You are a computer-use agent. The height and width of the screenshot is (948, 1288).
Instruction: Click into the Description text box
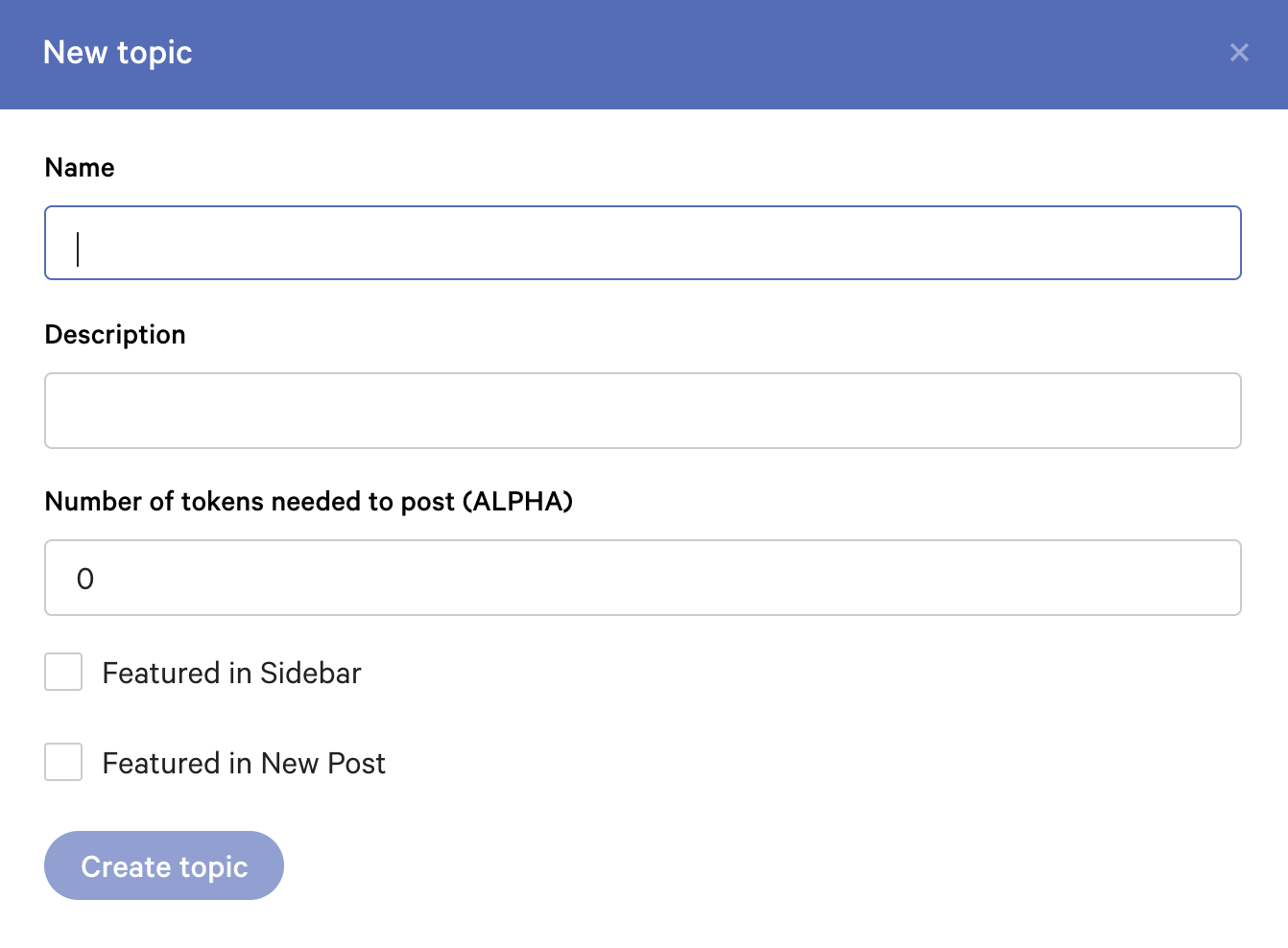pos(643,411)
